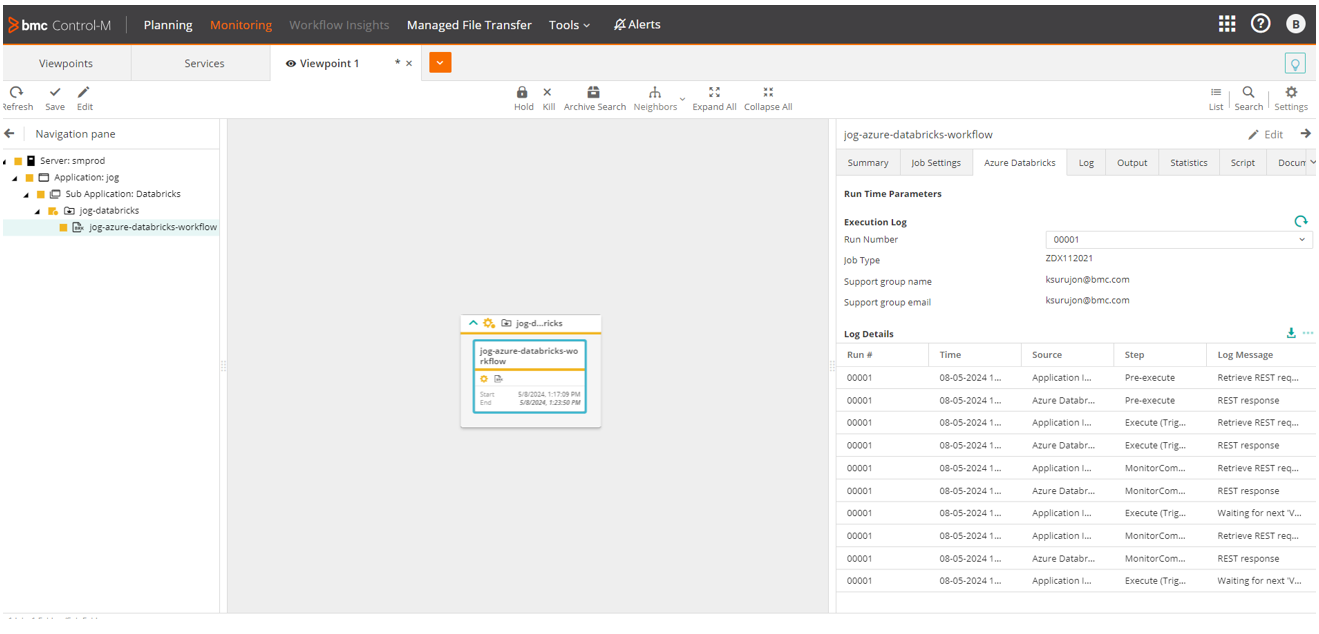
Task: Open Log Details more options ellipsis
Action: coord(1308,333)
